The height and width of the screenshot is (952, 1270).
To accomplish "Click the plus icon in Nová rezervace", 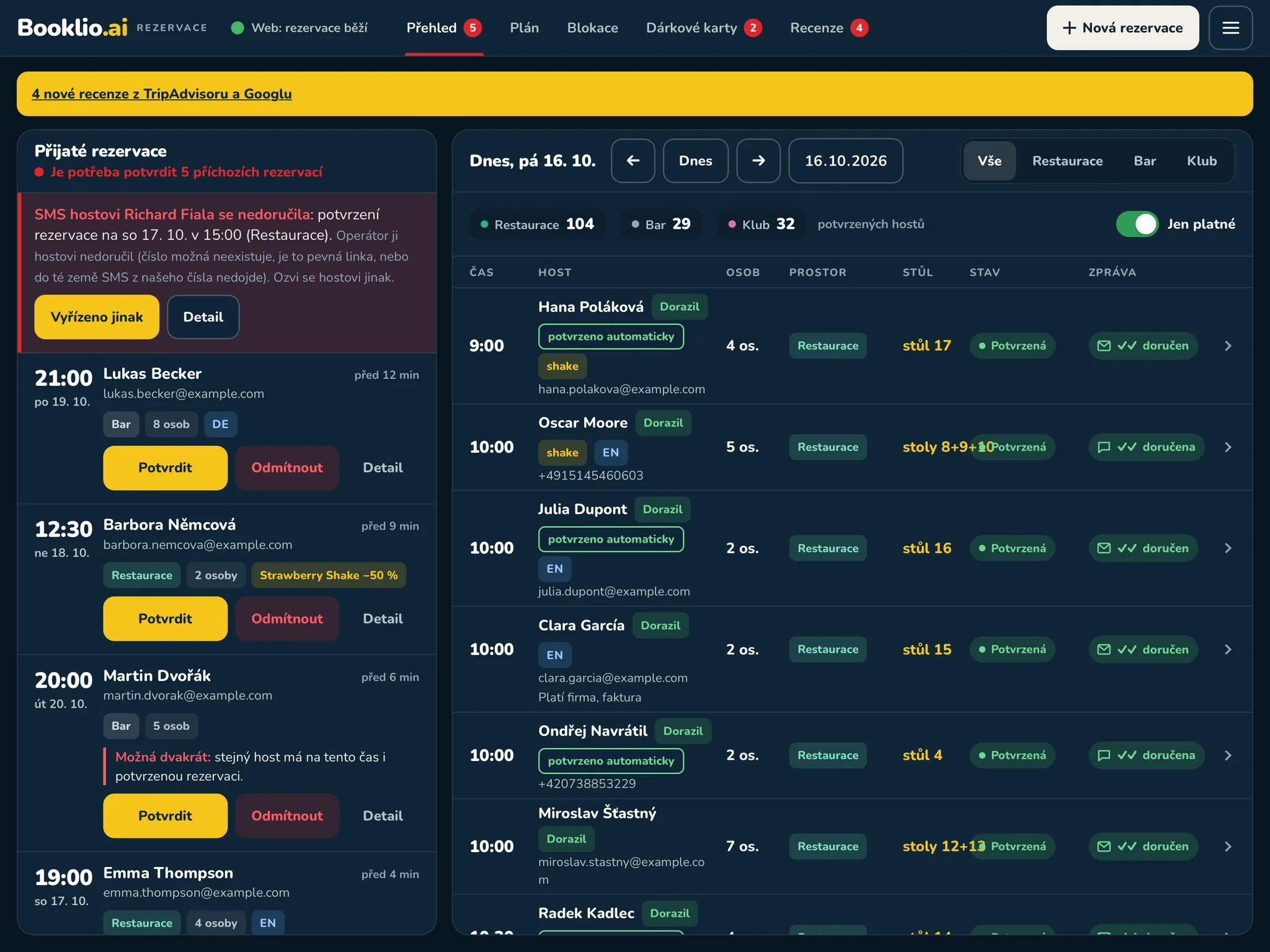I will [x=1069, y=28].
